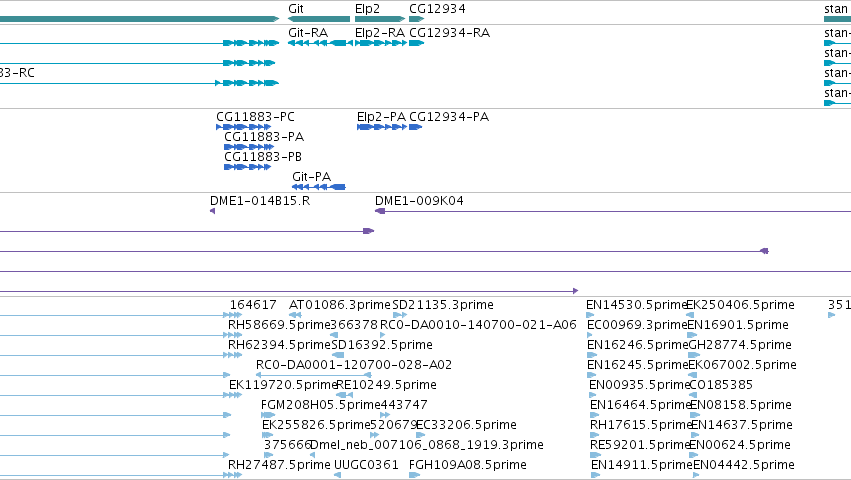
Task: Click the RH17615.5prime EST label
Action: point(641,426)
